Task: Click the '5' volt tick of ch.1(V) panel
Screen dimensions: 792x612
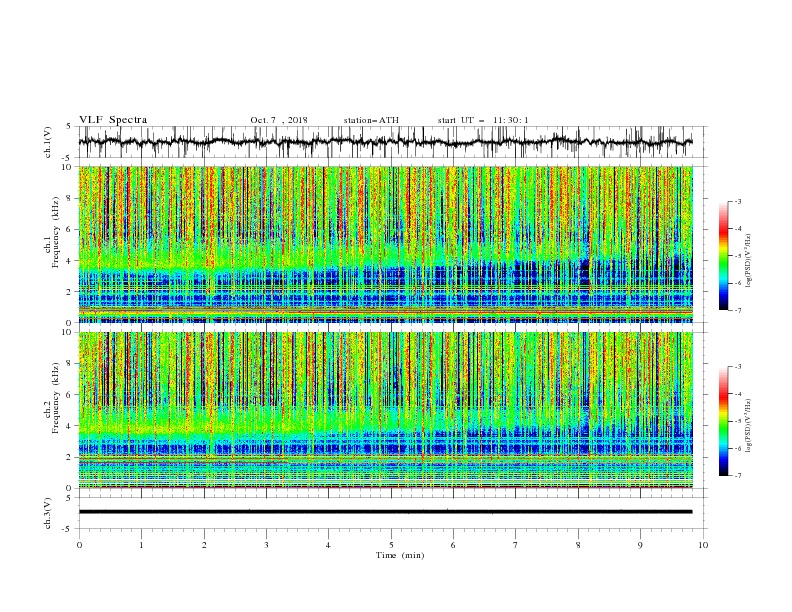Action: tap(69, 126)
